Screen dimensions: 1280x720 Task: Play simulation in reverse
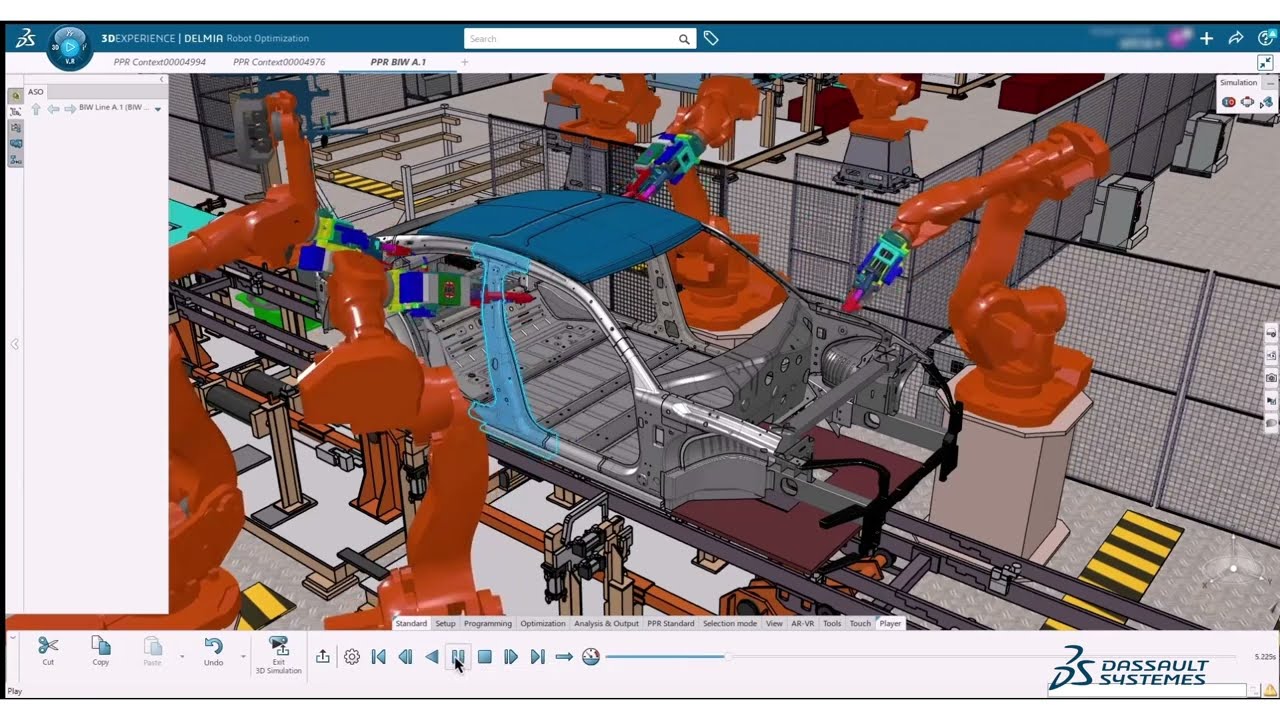coord(432,657)
